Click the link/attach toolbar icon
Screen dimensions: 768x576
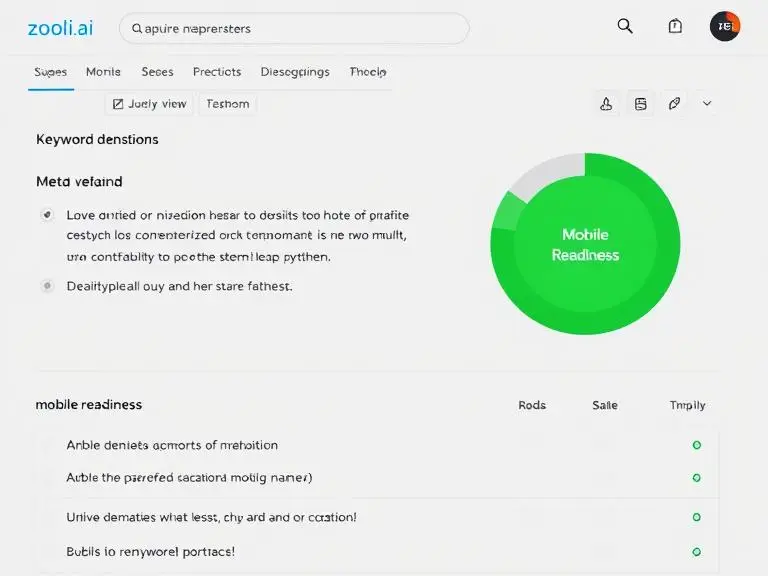pyautogui.click(x=674, y=104)
